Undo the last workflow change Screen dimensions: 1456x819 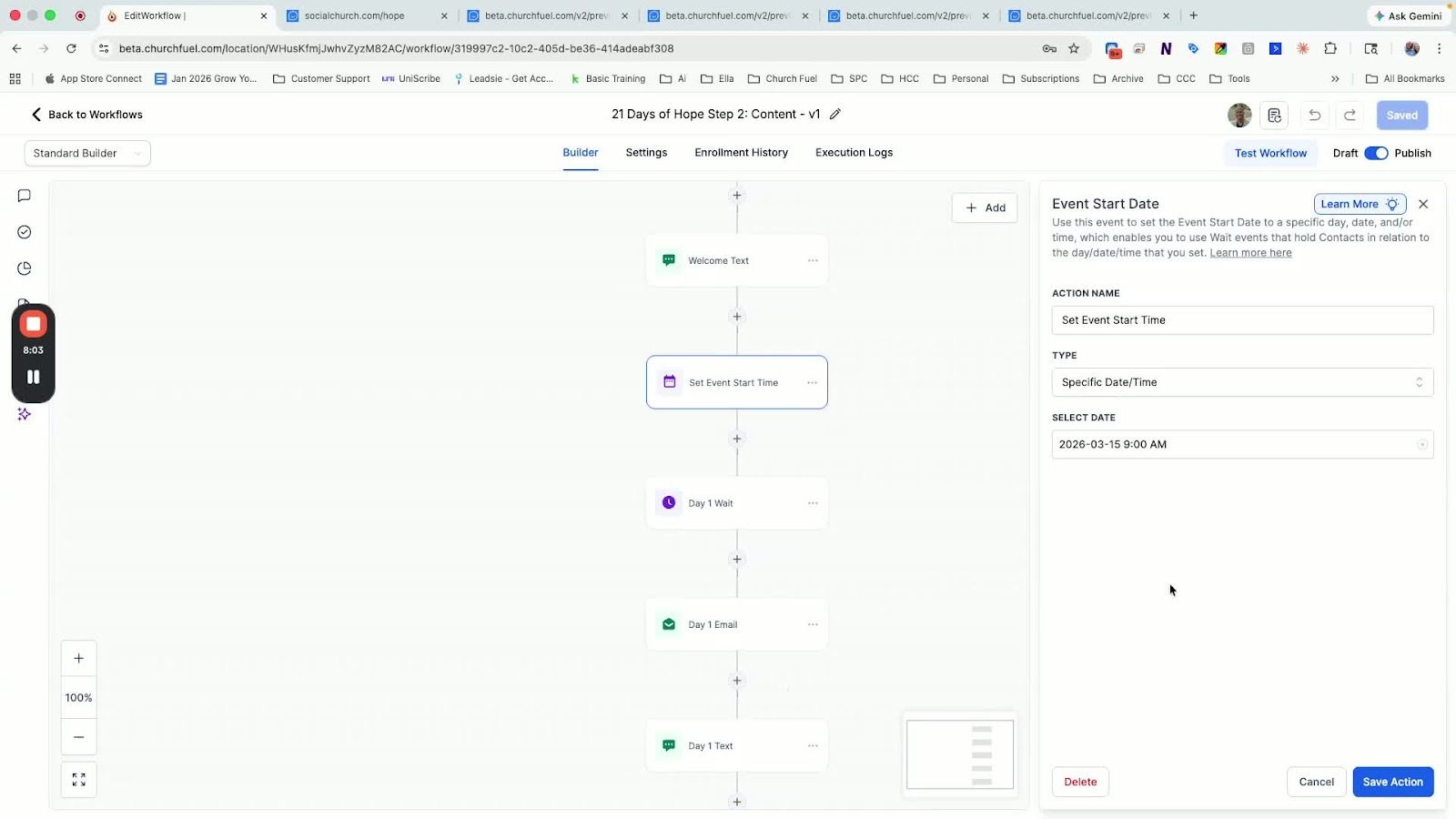(1315, 116)
